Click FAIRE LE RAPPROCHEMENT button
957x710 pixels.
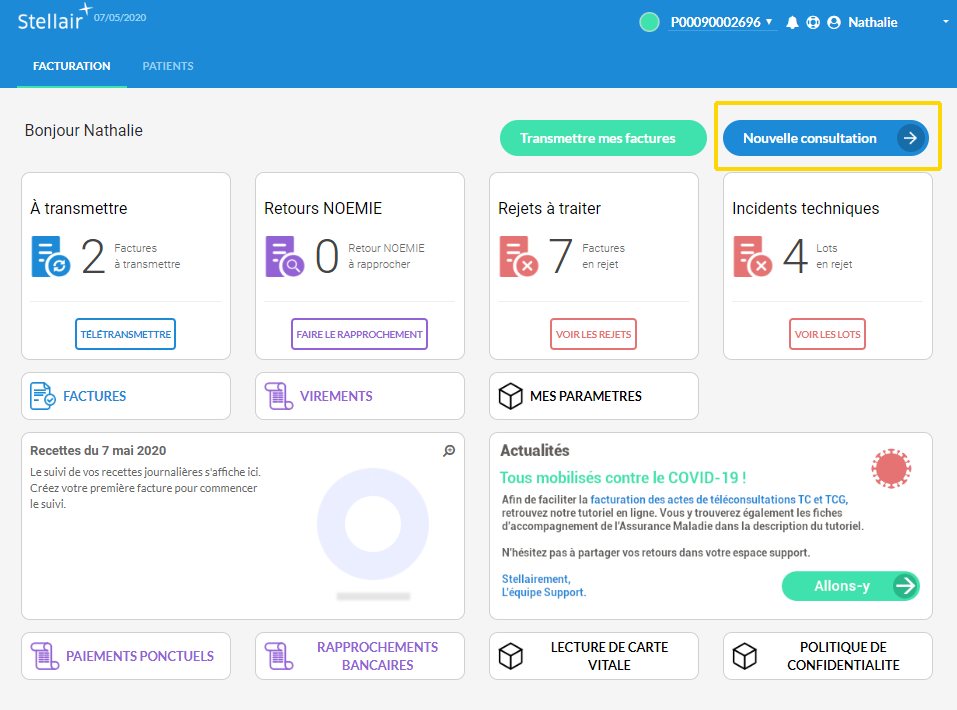359,334
